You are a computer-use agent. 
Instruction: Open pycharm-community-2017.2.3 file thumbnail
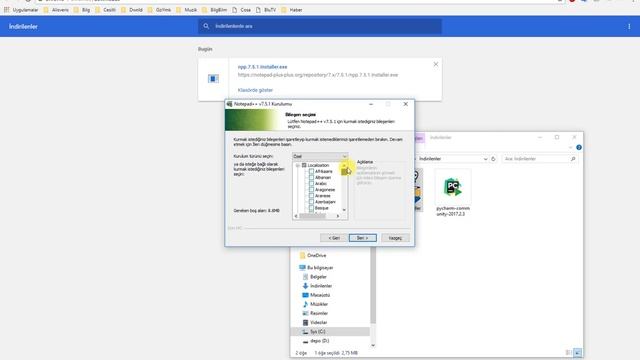453,187
